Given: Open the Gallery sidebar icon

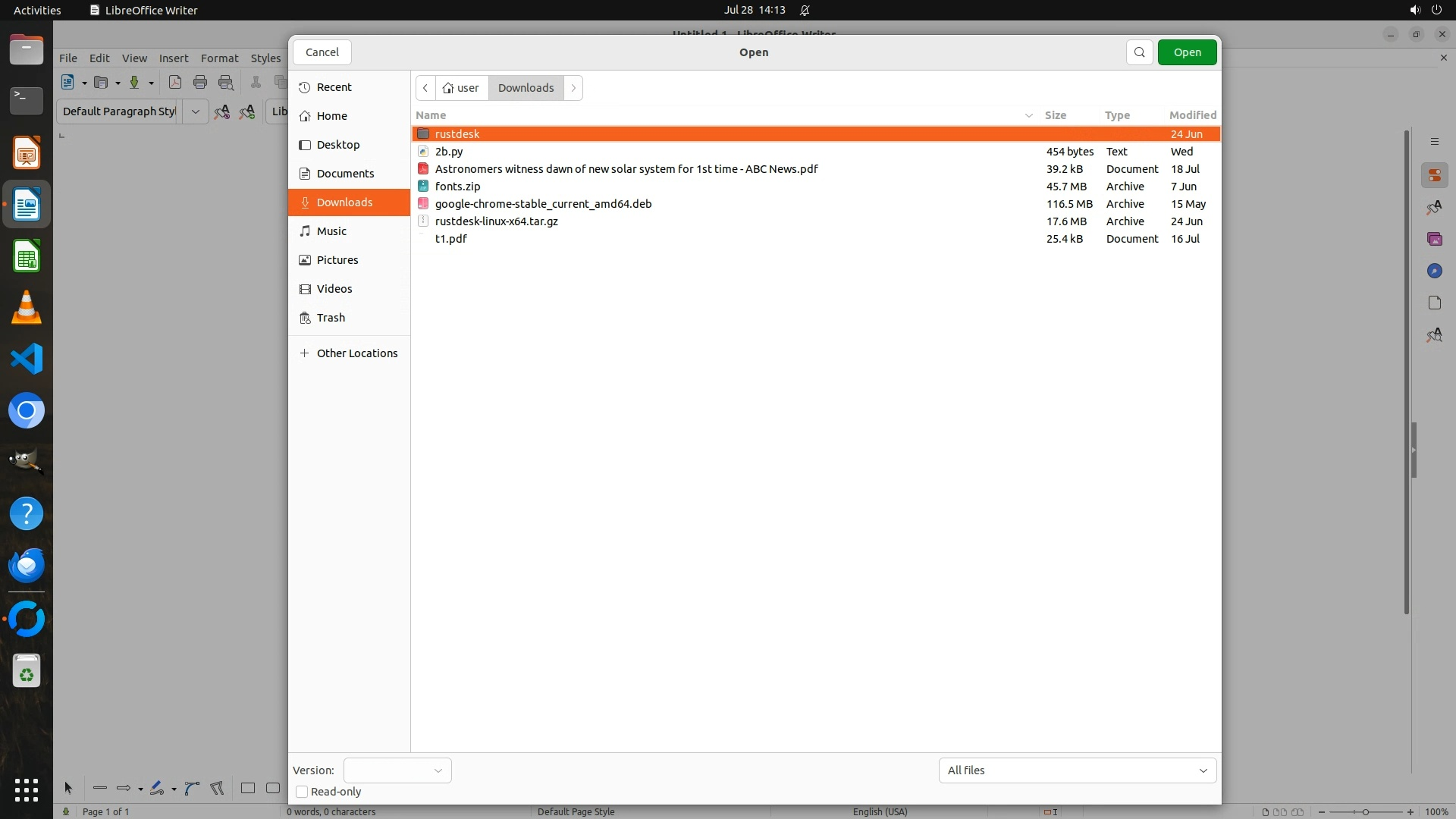Looking at the screenshot, I should click(1434, 239).
